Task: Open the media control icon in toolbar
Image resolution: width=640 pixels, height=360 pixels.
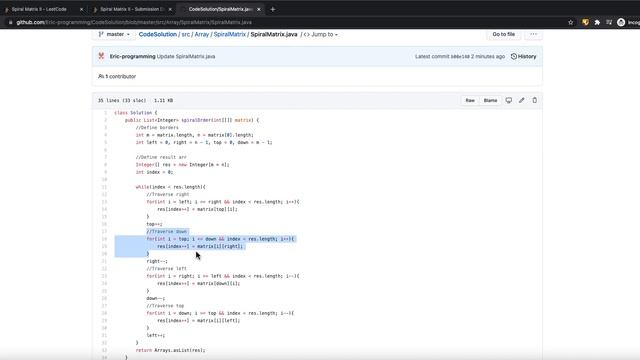Action: pyautogui.click(x=609, y=22)
